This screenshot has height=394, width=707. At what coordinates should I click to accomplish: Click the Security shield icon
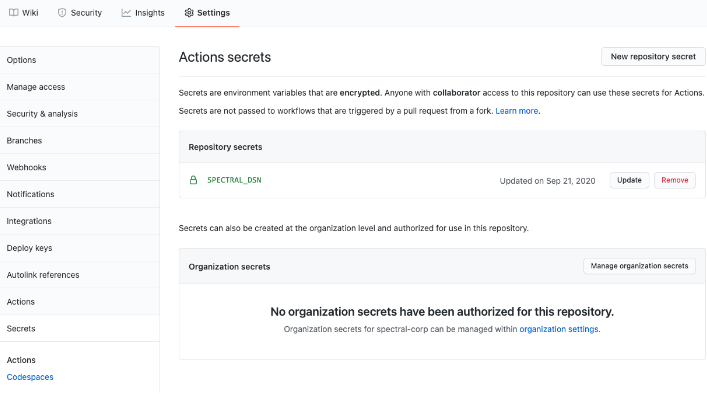point(62,13)
